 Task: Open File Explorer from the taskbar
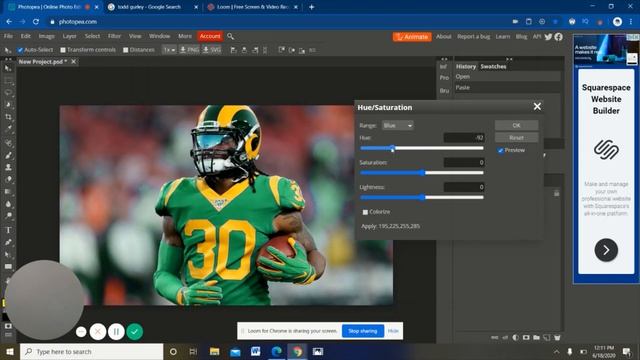coord(215,352)
